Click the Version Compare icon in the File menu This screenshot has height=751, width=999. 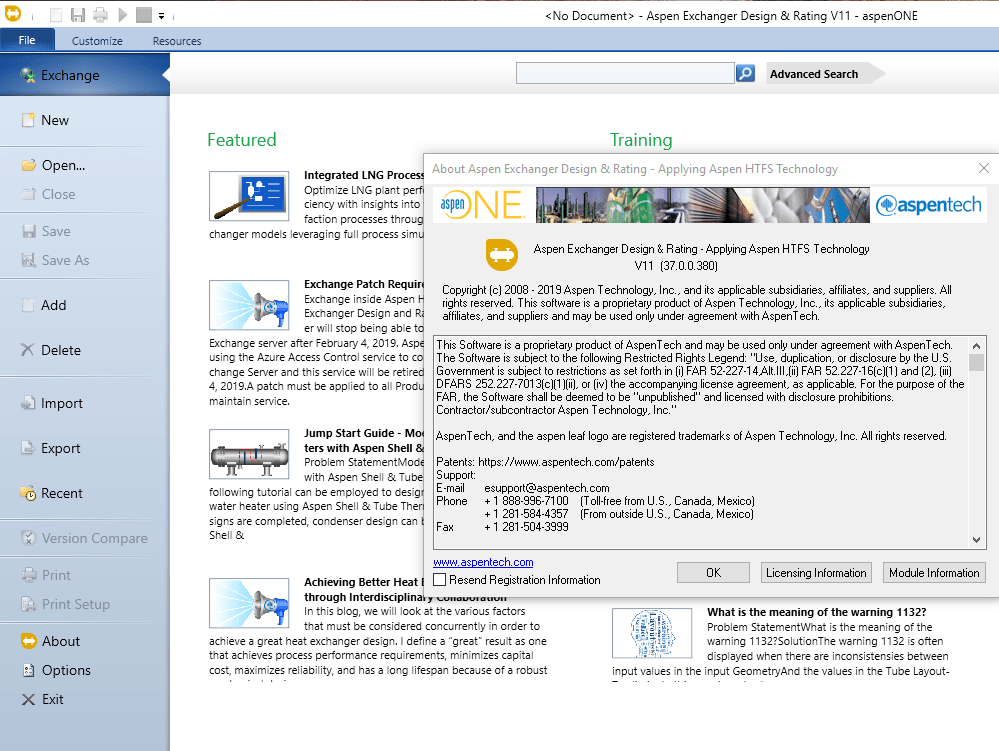28,538
